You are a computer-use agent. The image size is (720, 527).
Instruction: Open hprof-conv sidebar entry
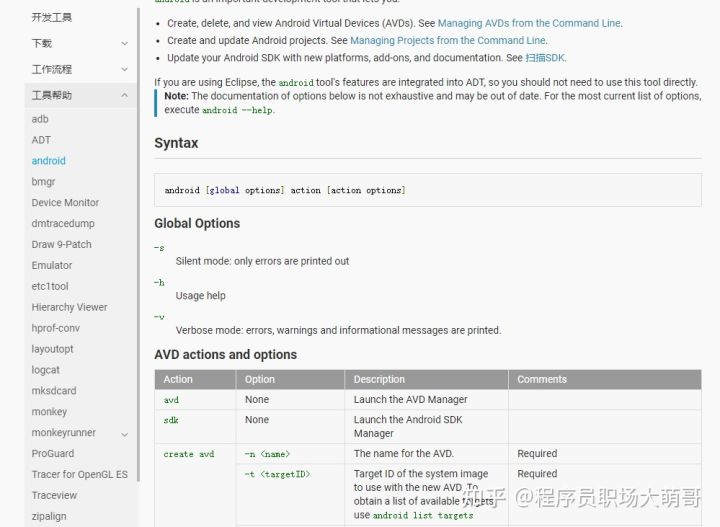56,328
